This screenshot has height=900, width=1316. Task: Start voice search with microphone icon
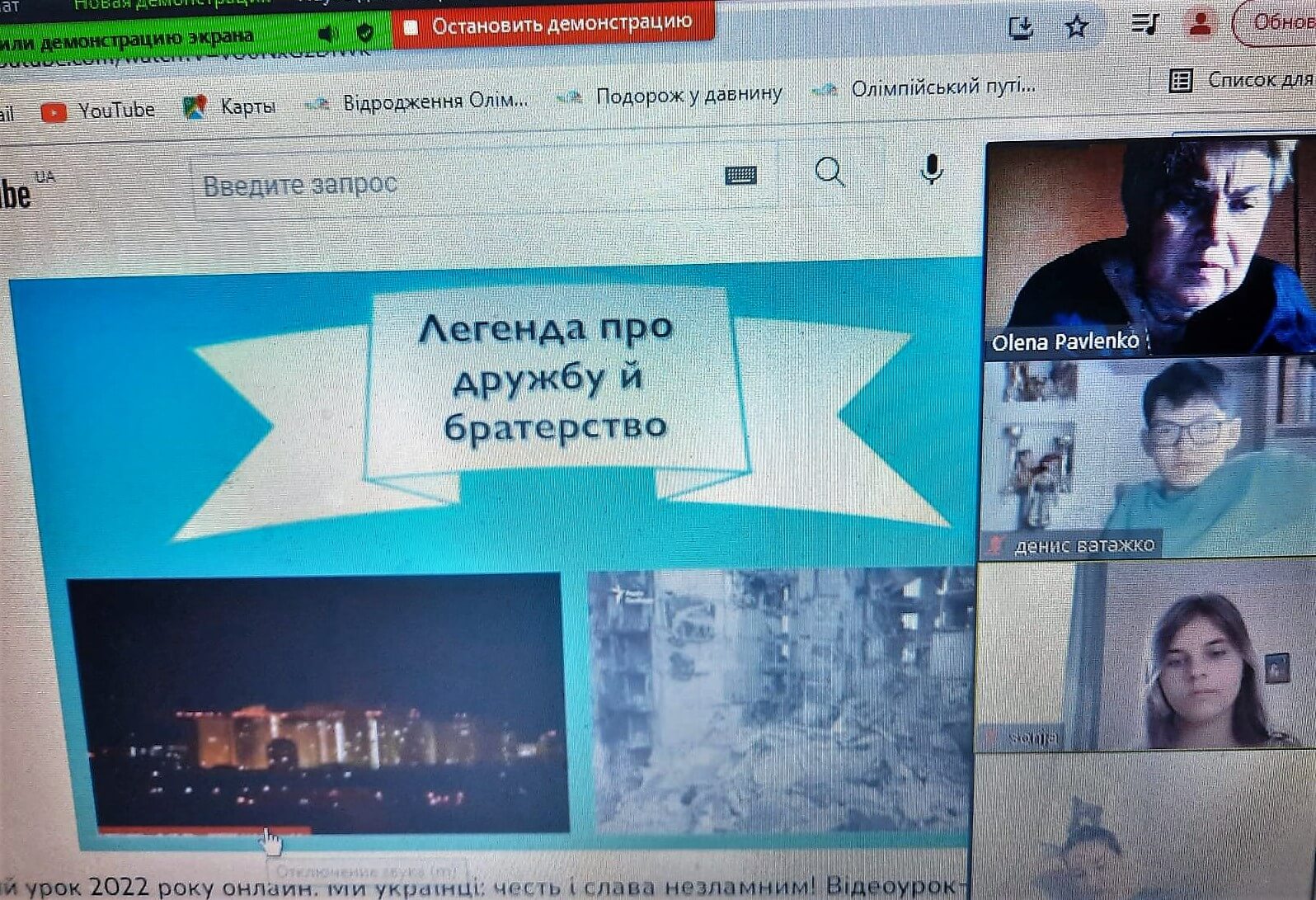point(932,169)
